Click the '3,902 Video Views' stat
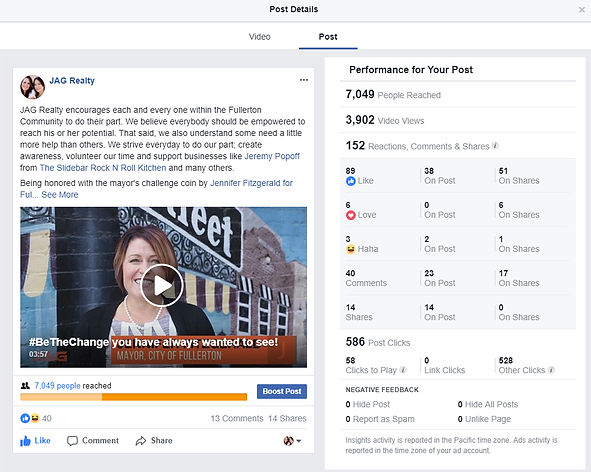Viewport: 591px width, 472px height. click(385, 120)
